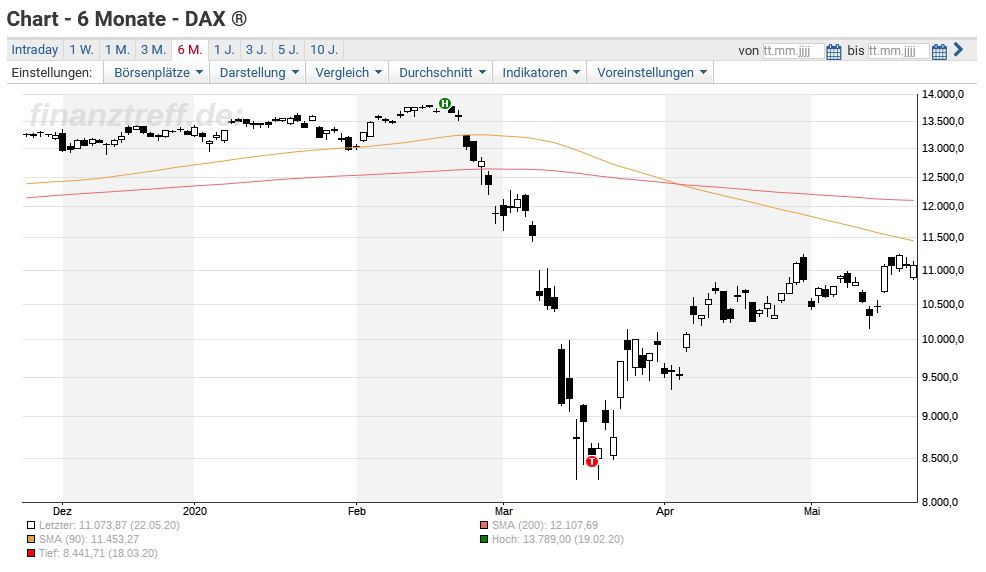Switch to the 3 M. range tab
The width and height of the screenshot is (986, 572).
pyautogui.click(x=153, y=50)
